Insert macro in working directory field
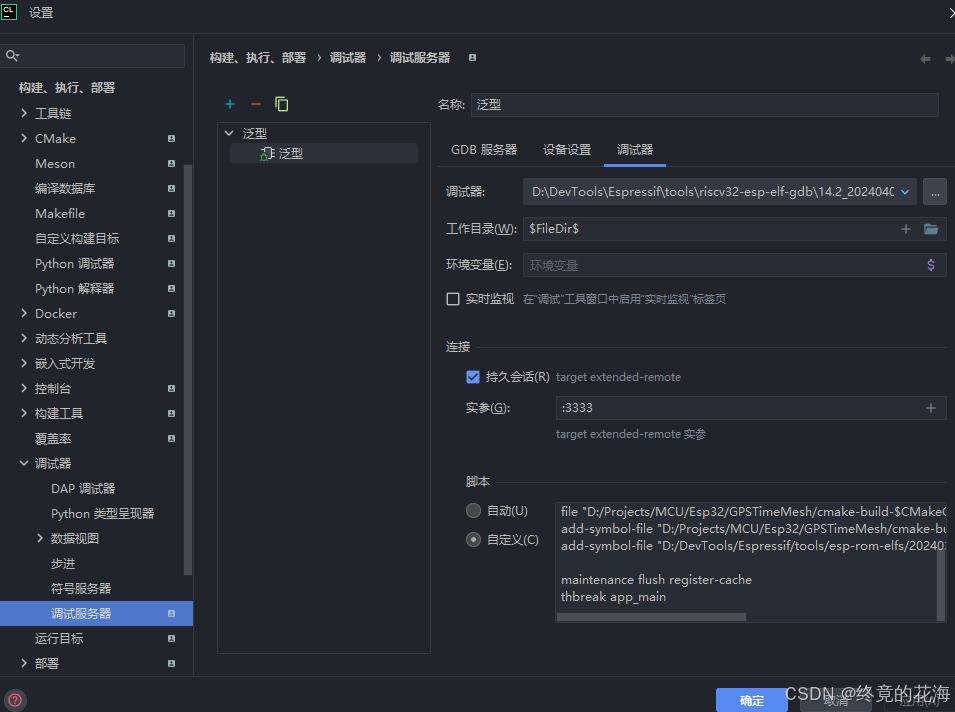955x712 pixels. pos(906,229)
